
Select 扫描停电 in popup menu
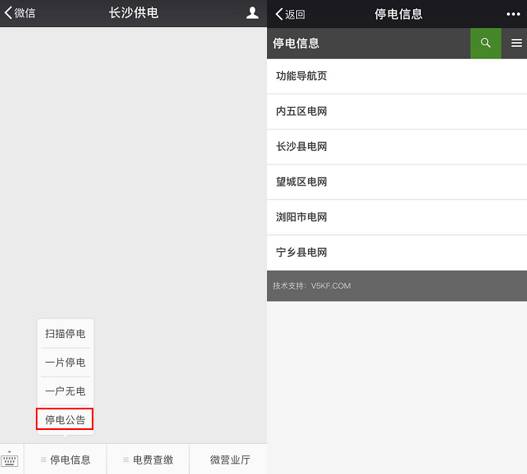pyautogui.click(x=65, y=333)
